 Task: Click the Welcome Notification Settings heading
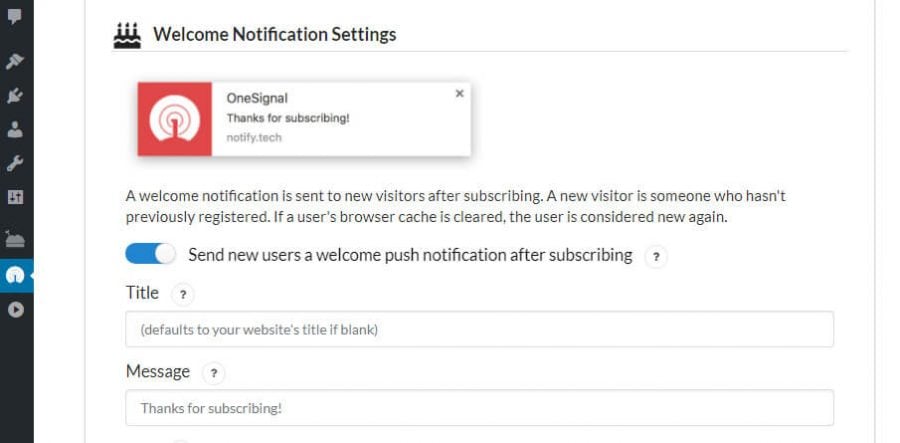(274, 35)
